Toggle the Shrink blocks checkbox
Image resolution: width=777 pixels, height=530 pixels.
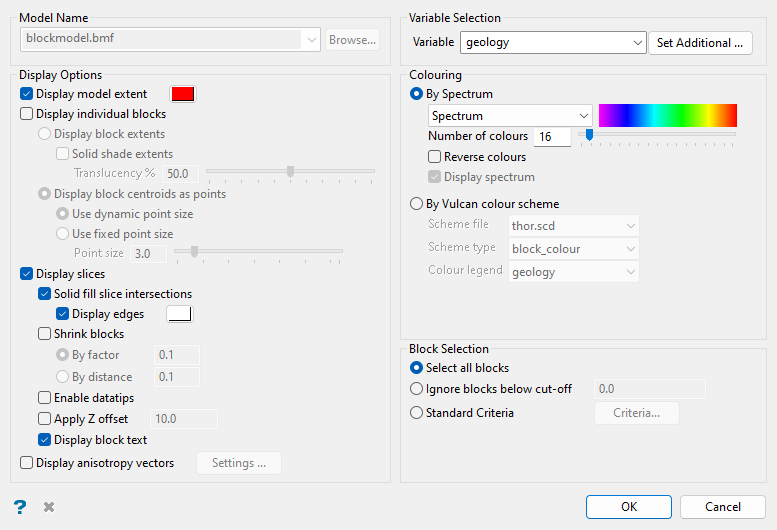click(45, 334)
